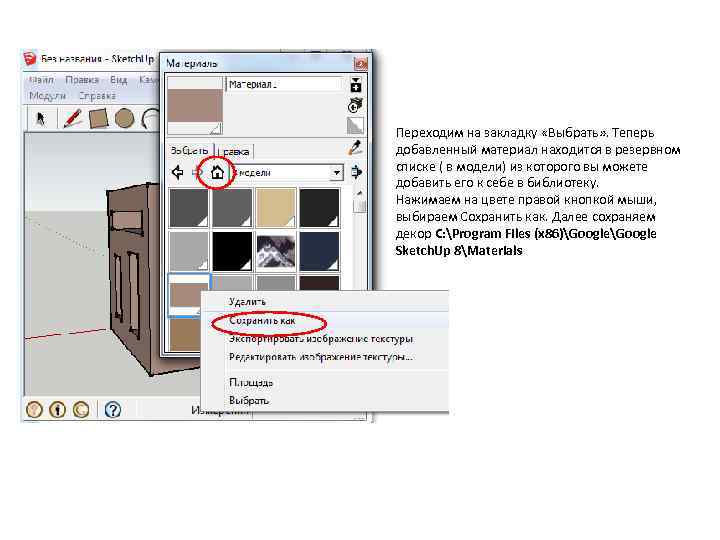Close the Materials dialog

[x=360, y=63]
